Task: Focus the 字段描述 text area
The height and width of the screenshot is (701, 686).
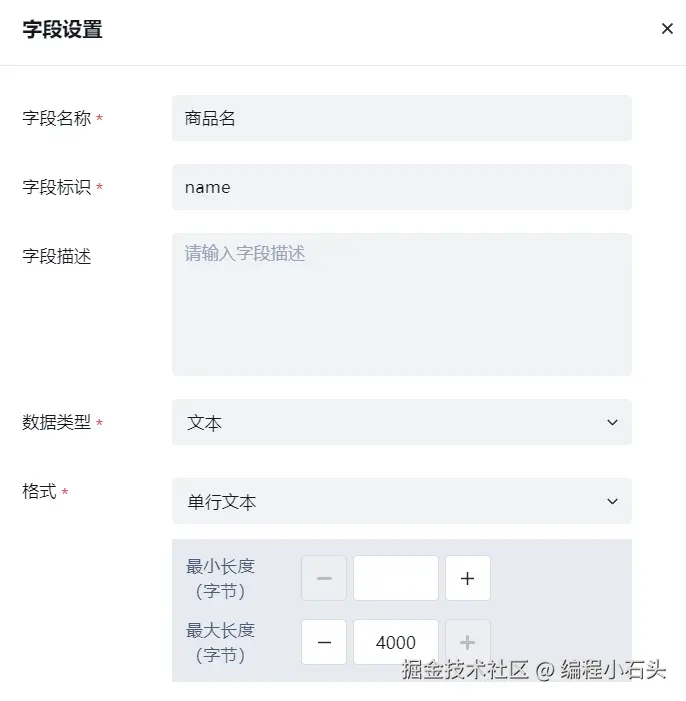Action: (x=400, y=304)
